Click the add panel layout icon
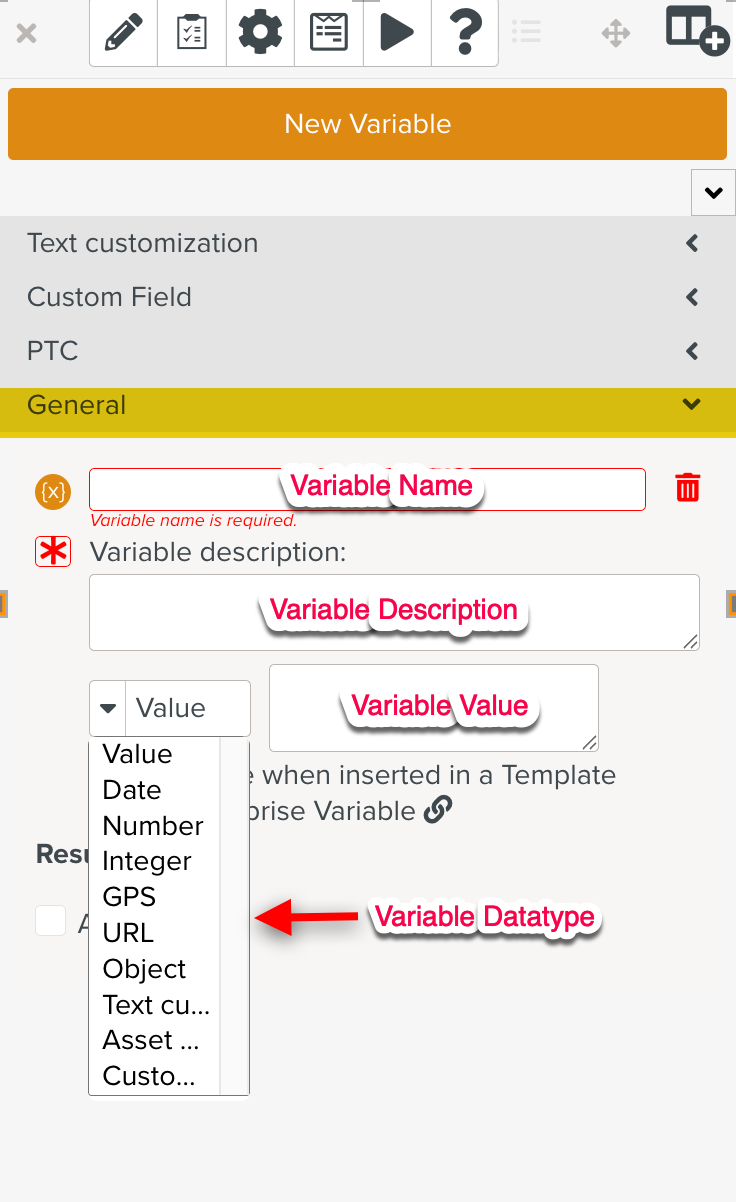The image size is (736, 1202). (x=696, y=31)
